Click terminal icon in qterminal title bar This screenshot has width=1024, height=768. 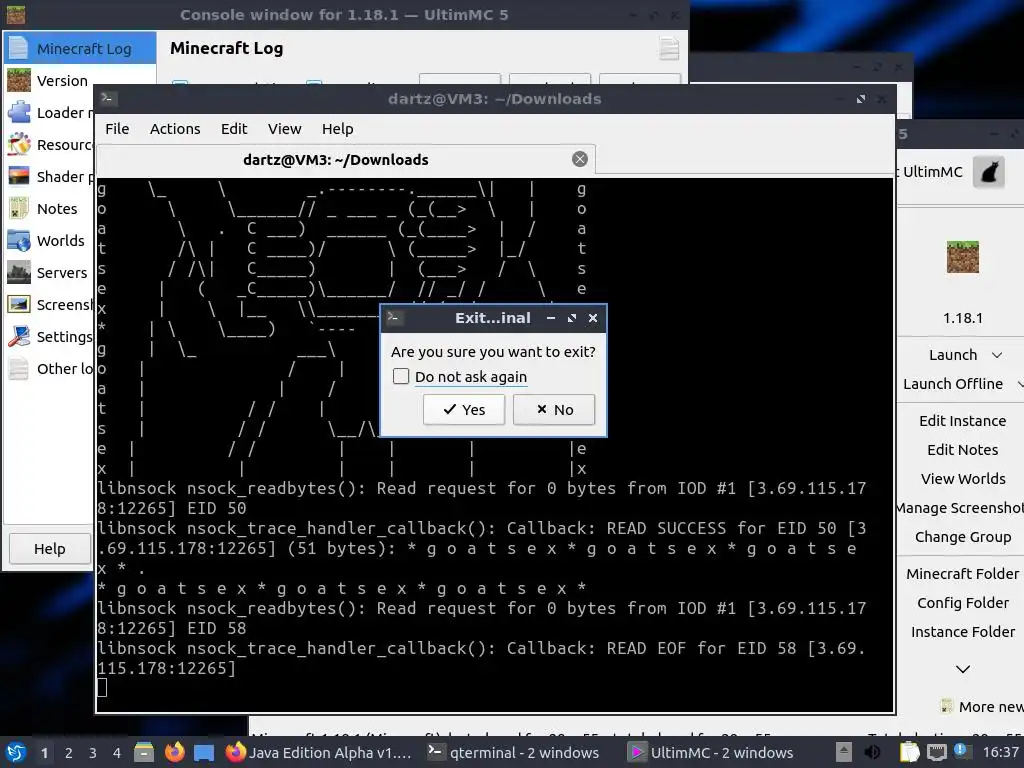tap(108, 99)
